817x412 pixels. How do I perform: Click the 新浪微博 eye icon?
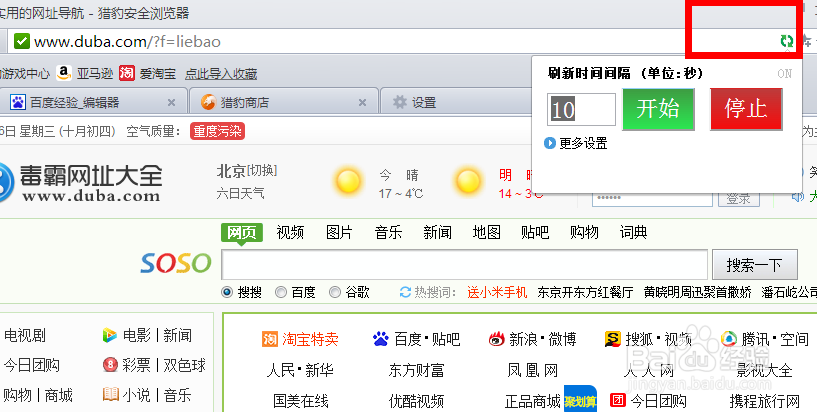497,340
